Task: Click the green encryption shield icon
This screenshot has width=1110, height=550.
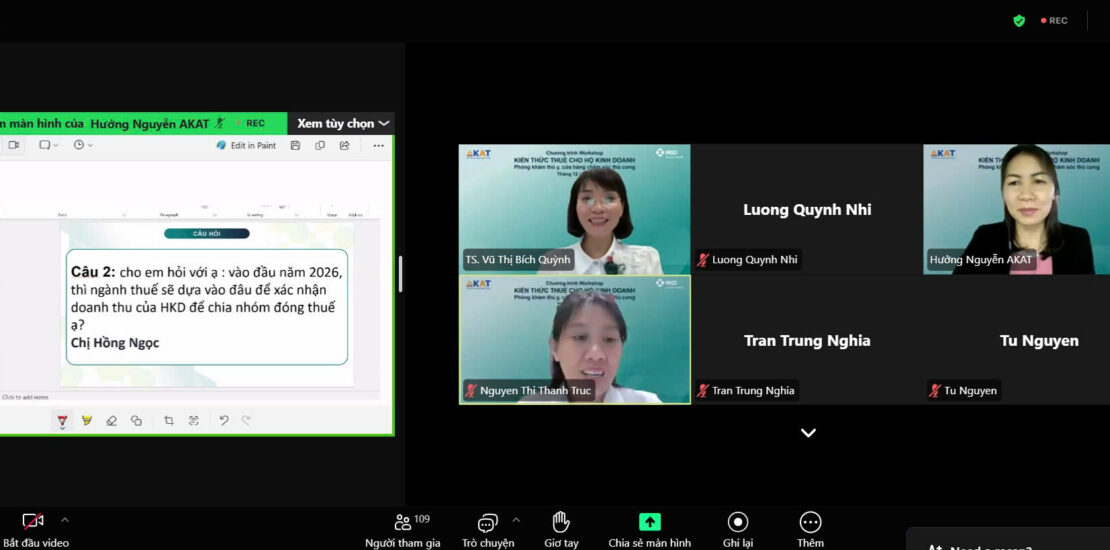Action: pos(1019,20)
